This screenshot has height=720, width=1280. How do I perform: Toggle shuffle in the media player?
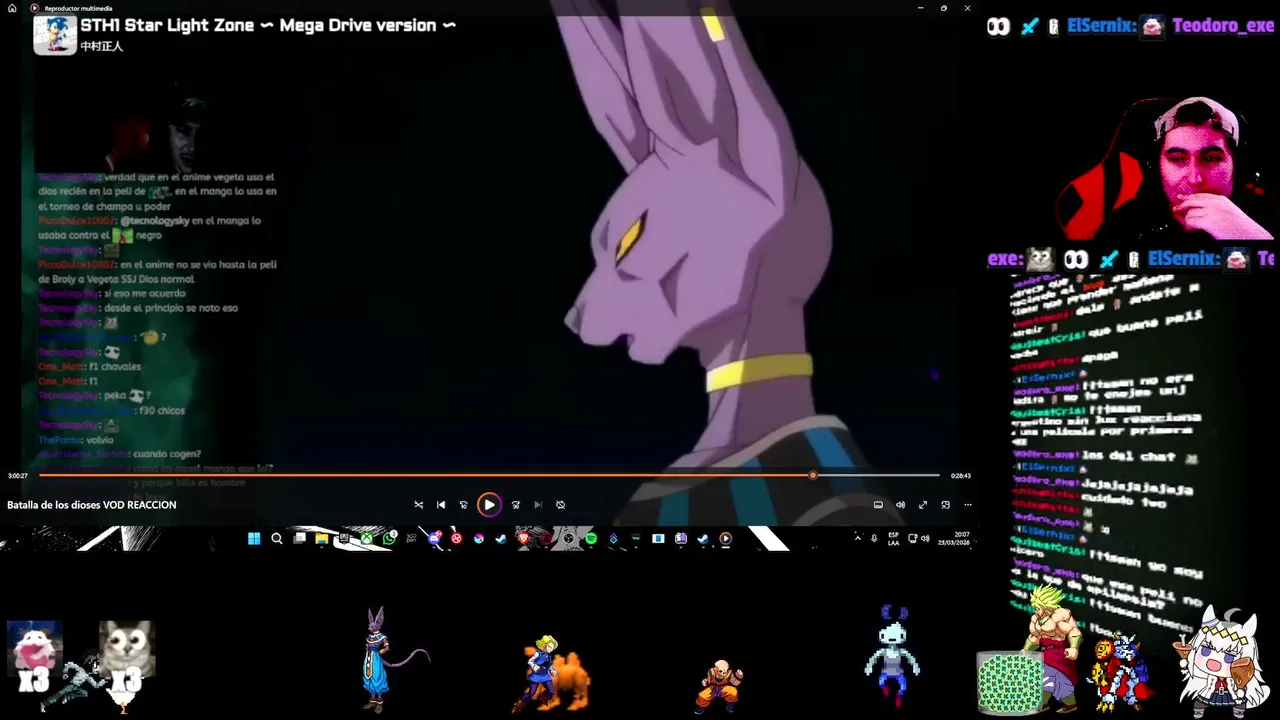tap(418, 505)
